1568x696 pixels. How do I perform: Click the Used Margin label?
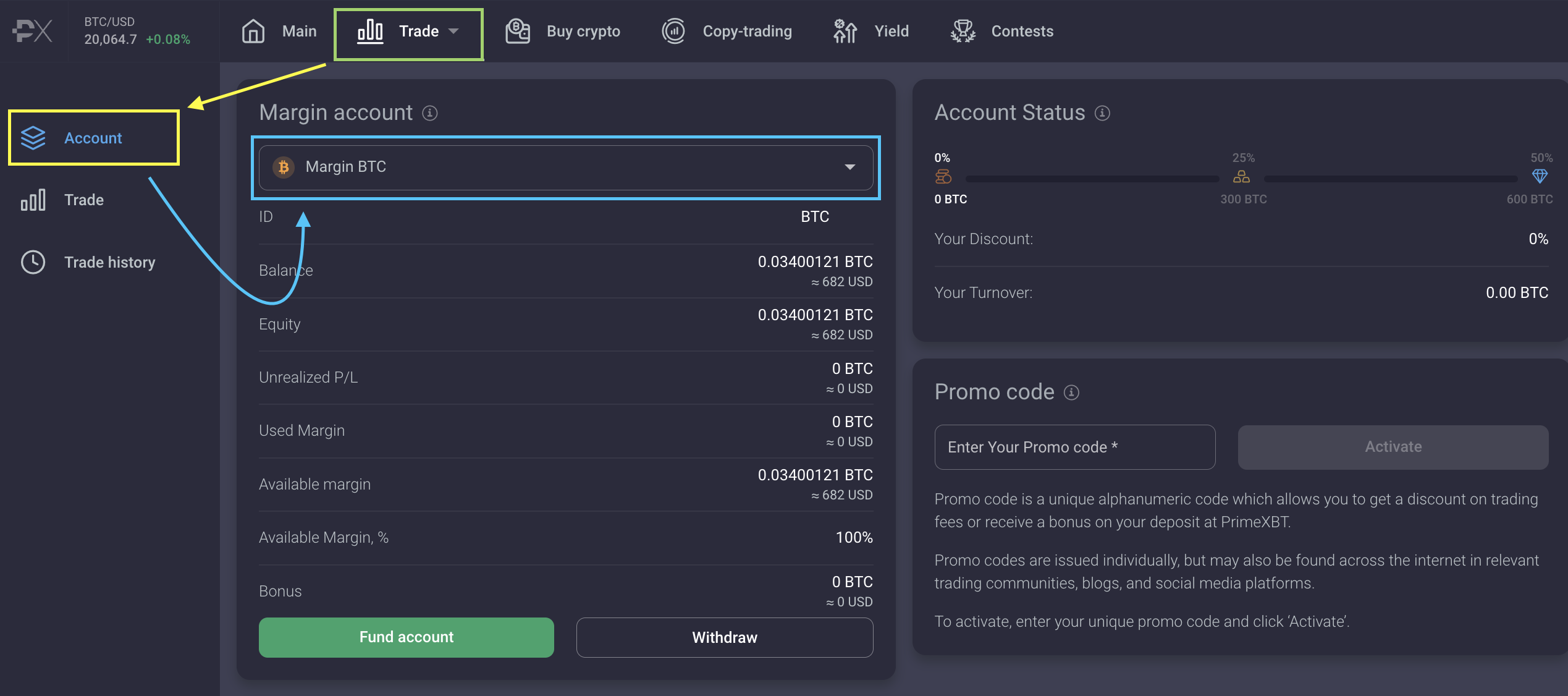pos(301,431)
